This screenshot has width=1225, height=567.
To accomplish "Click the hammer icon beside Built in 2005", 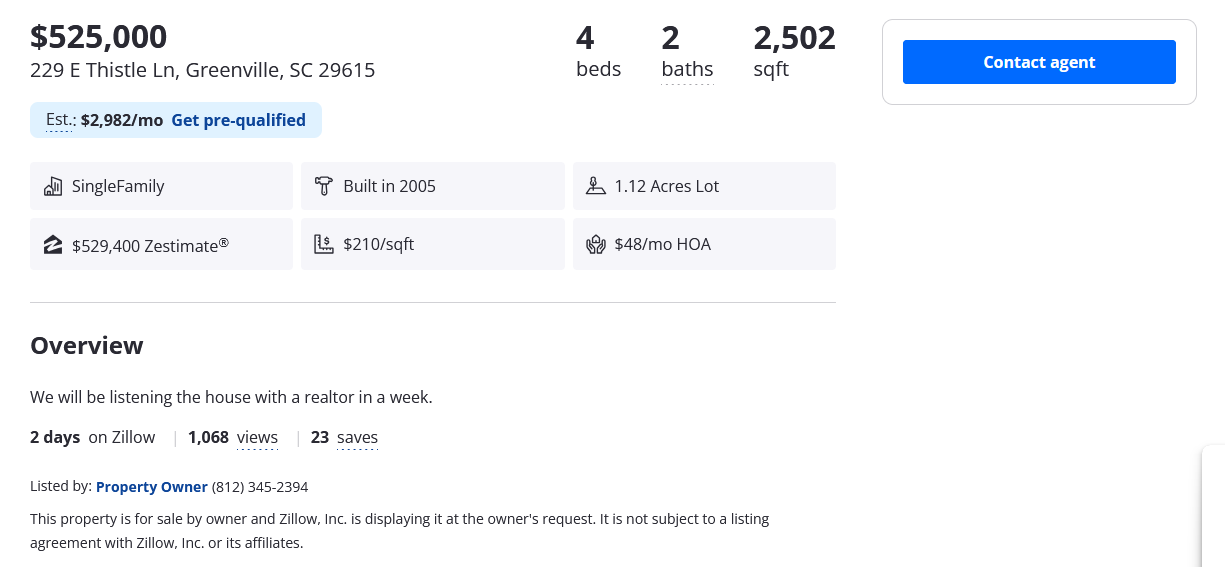I will (x=324, y=186).
